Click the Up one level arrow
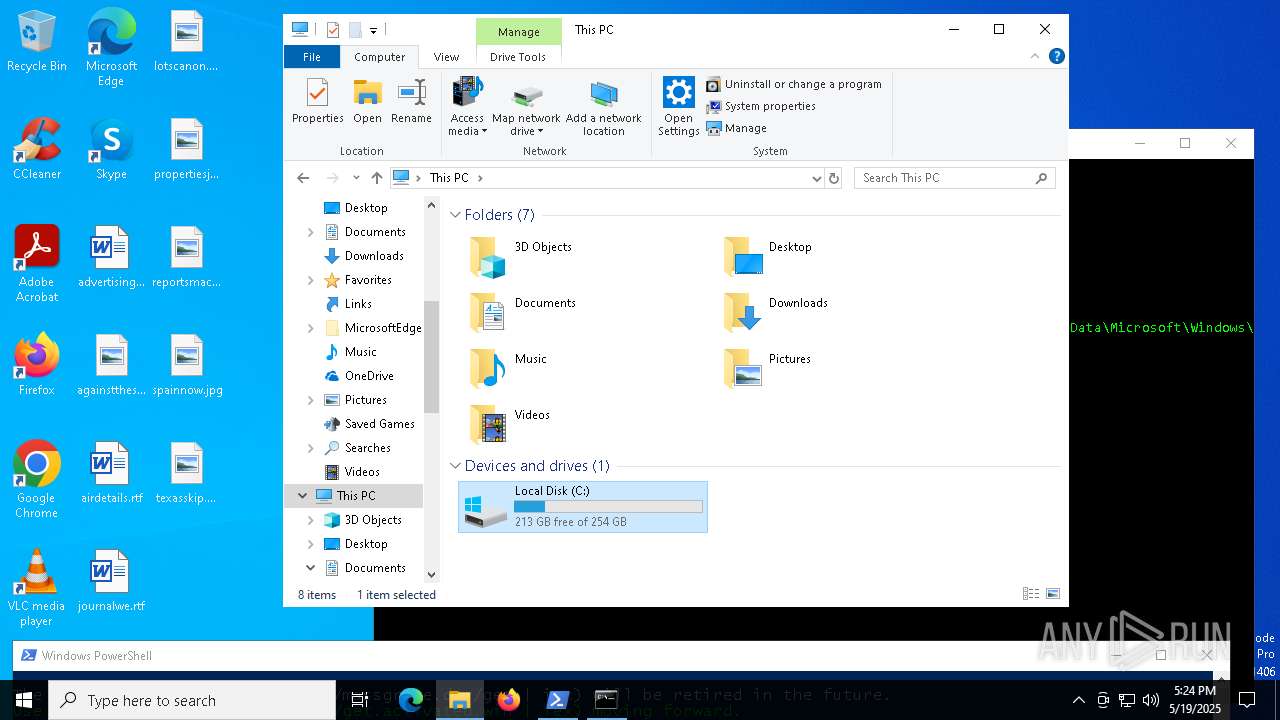The height and width of the screenshot is (720, 1280). (376, 178)
